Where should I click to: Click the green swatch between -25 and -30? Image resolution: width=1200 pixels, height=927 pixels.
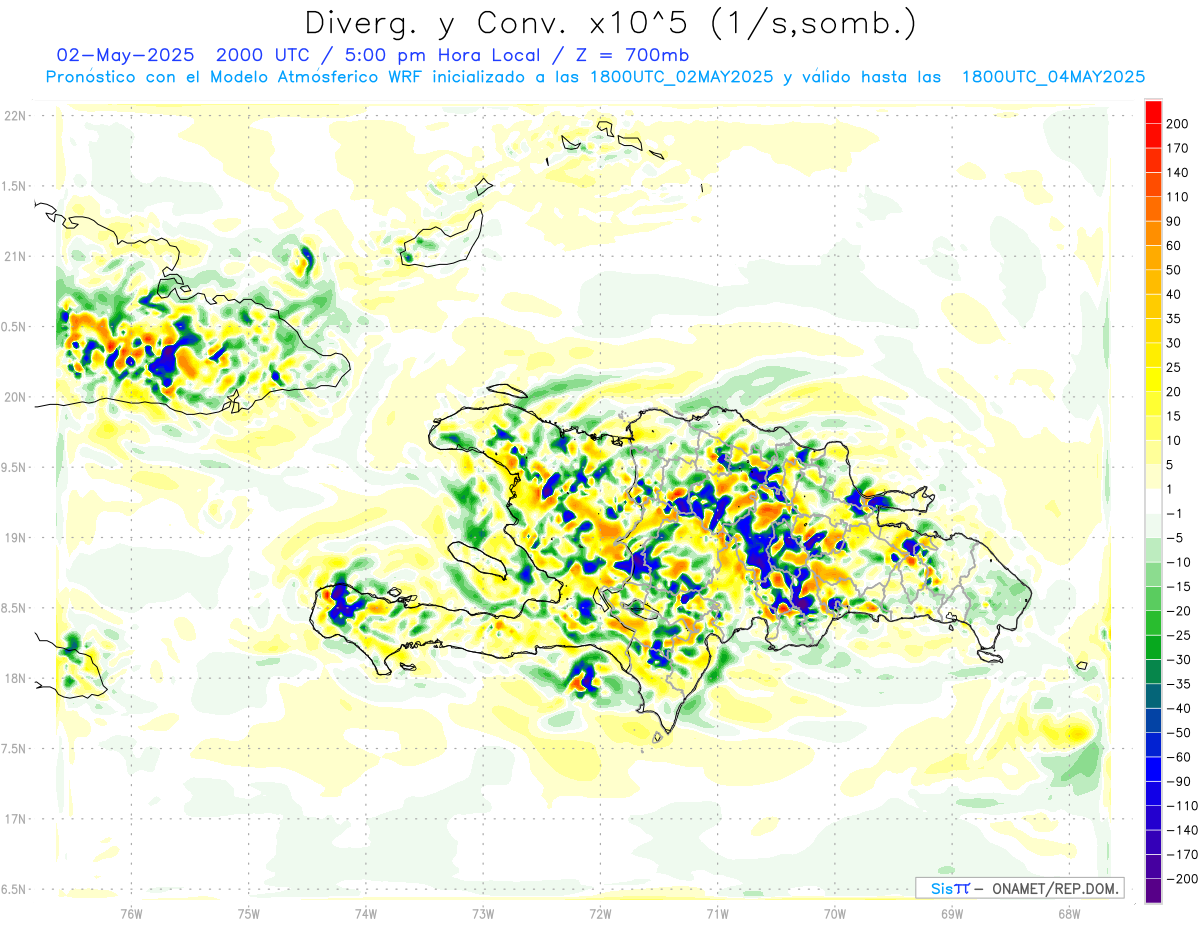point(1153,647)
